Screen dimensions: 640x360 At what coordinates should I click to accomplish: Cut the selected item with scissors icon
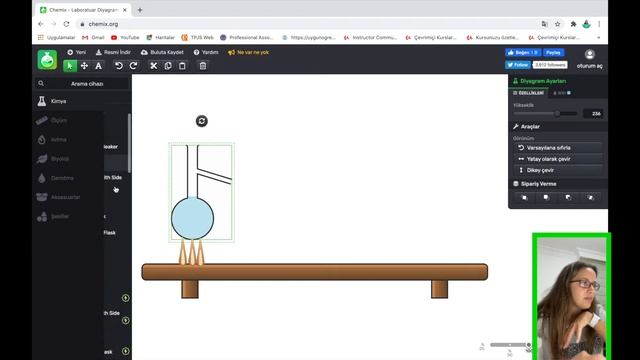[153, 66]
